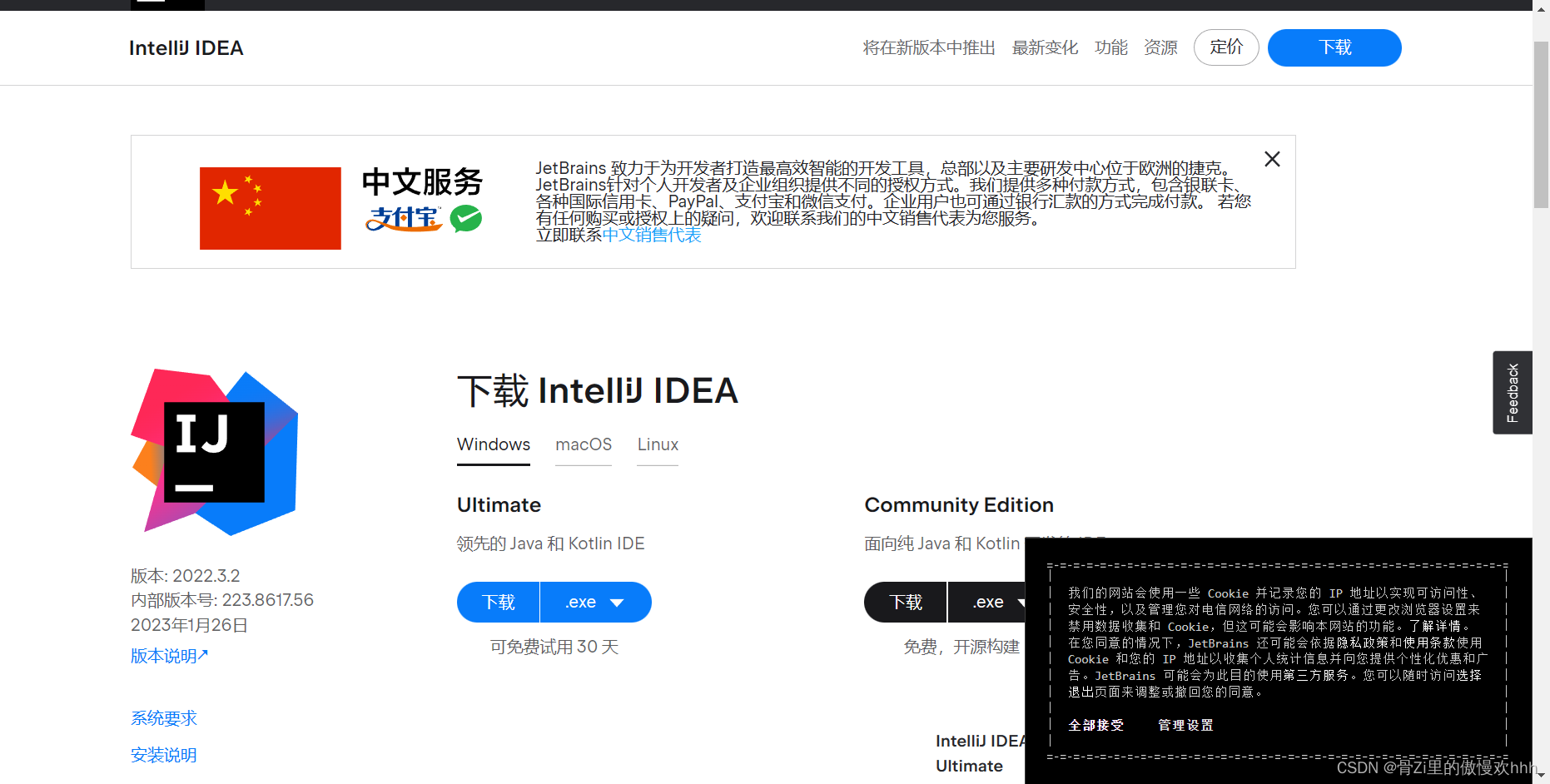Open the 系统要求 link
Image resolution: width=1550 pixels, height=784 pixels.
tap(164, 718)
